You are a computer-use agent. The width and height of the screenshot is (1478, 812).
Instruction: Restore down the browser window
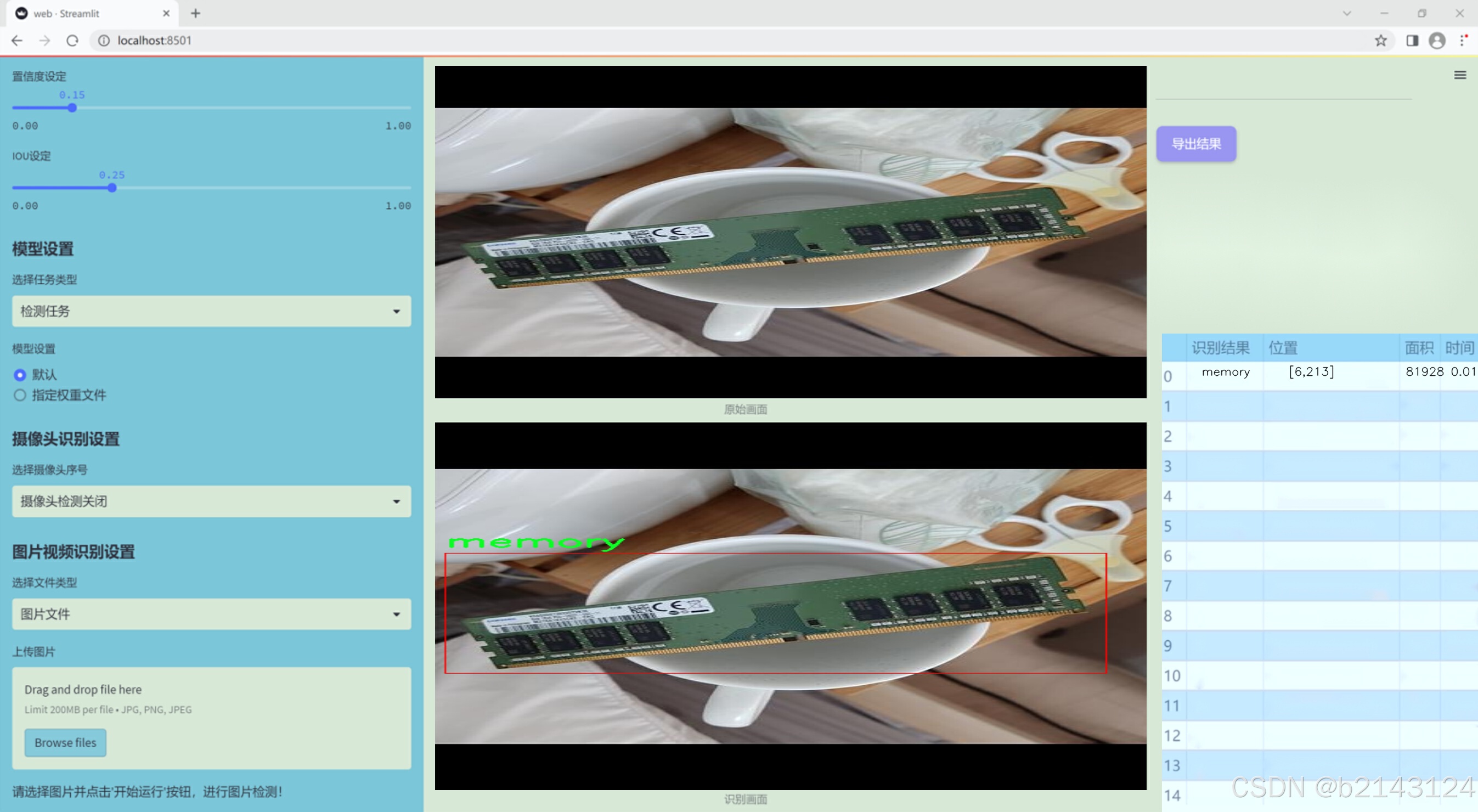(x=1422, y=13)
